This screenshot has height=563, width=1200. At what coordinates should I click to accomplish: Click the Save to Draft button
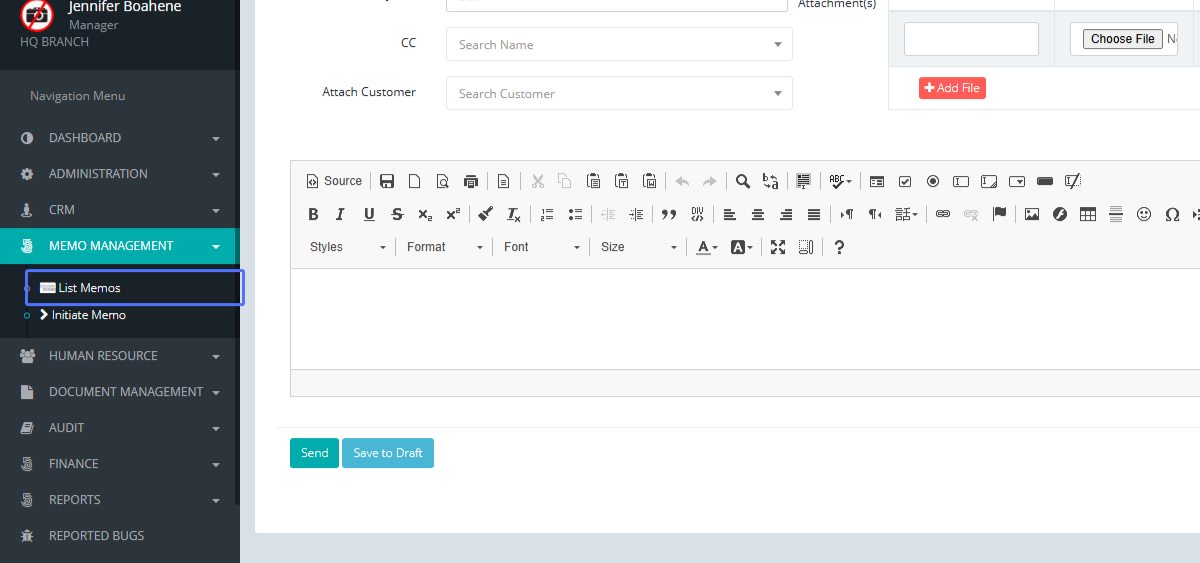(388, 453)
